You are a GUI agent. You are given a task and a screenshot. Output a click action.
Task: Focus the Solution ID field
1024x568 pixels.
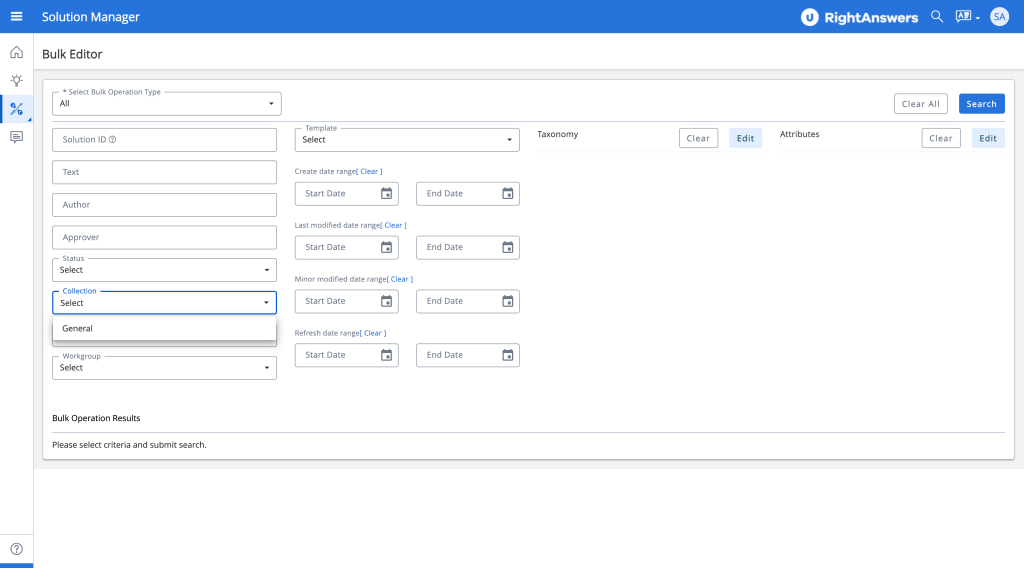(164, 140)
